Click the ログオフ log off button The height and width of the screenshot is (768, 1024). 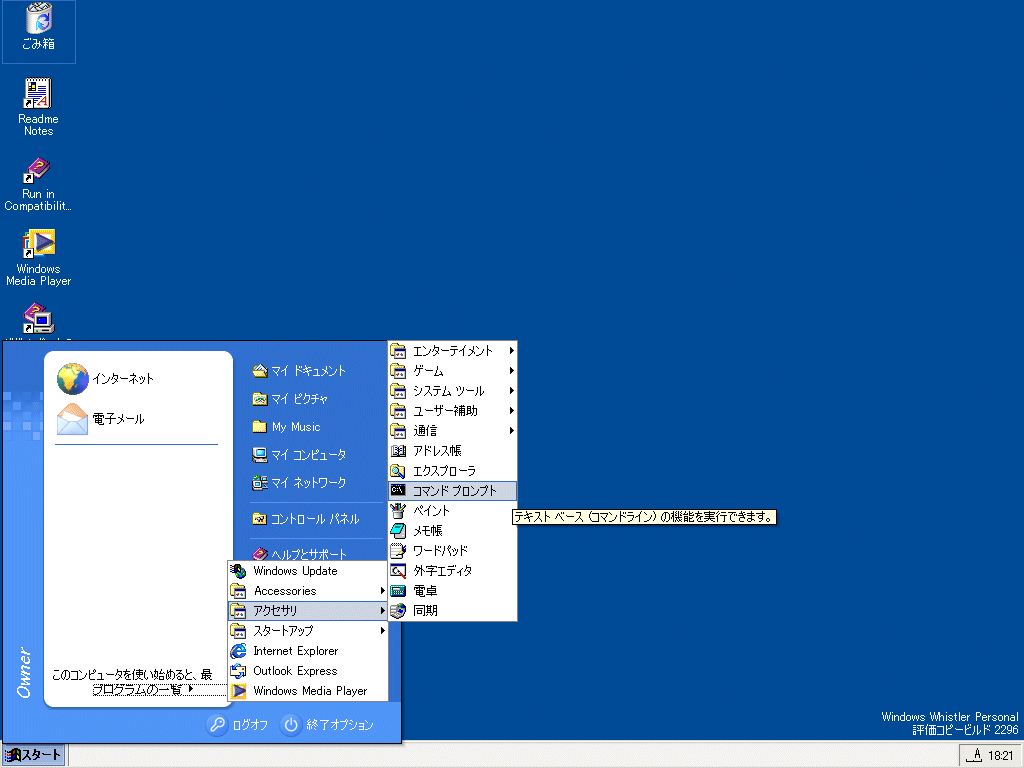[x=238, y=725]
